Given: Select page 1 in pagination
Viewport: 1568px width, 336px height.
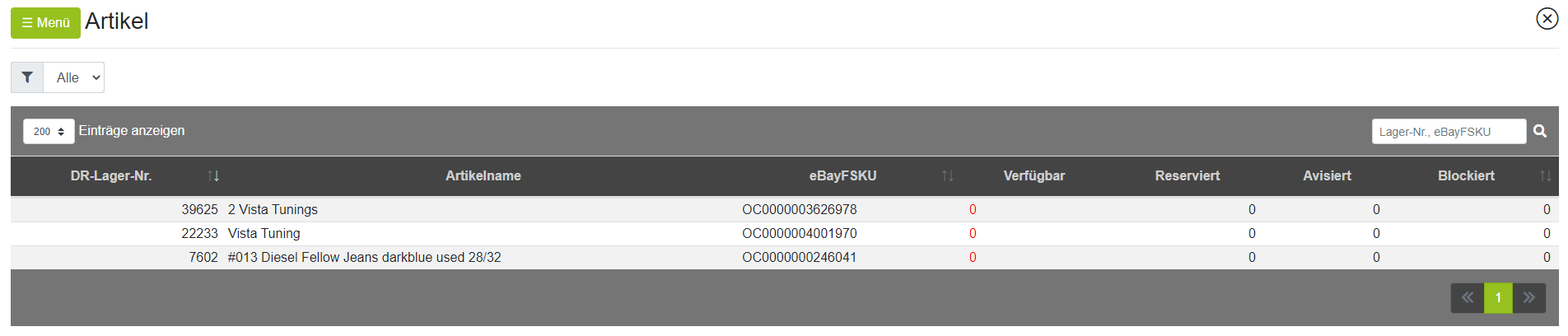Looking at the screenshot, I should (1498, 297).
